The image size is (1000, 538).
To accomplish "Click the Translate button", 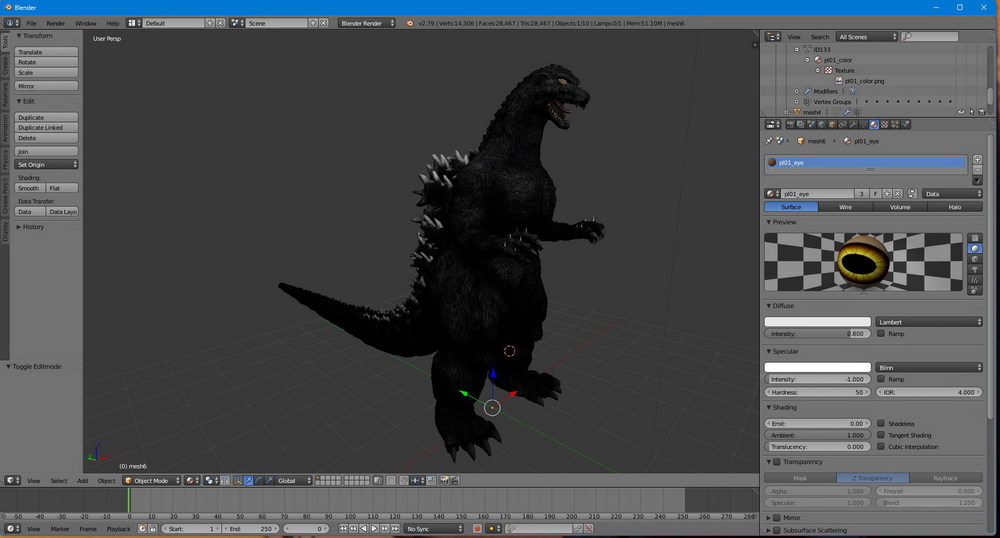I will click(47, 52).
